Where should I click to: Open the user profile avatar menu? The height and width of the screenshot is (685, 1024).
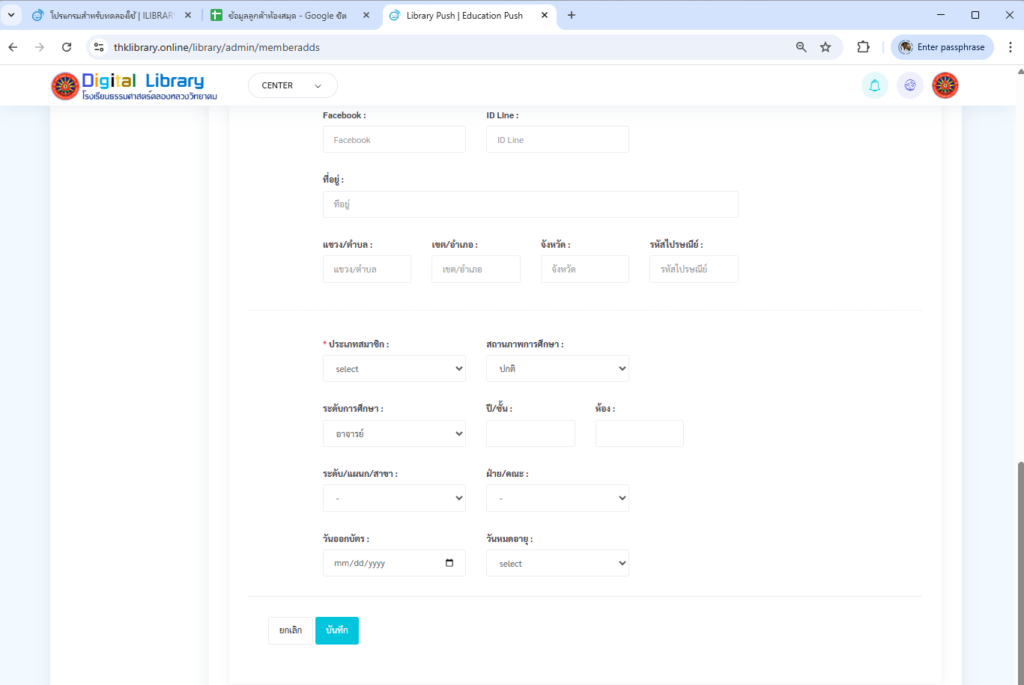point(945,86)
